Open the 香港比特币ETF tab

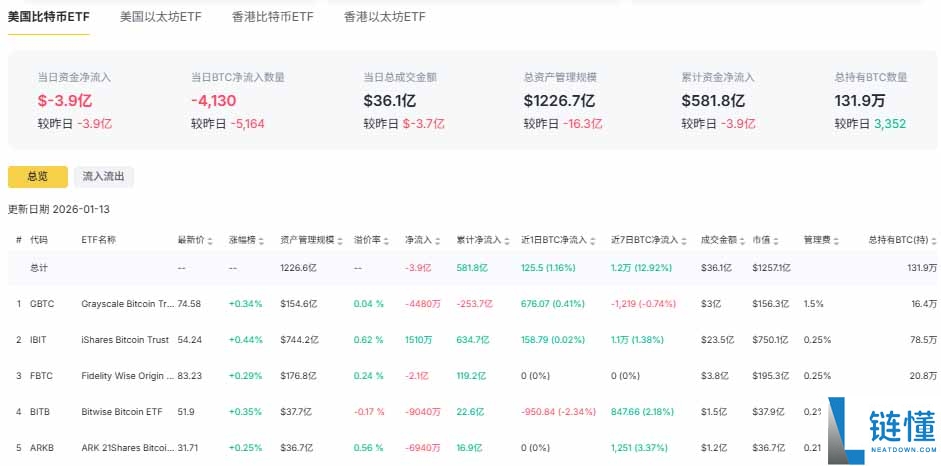(x=272, y=17)
